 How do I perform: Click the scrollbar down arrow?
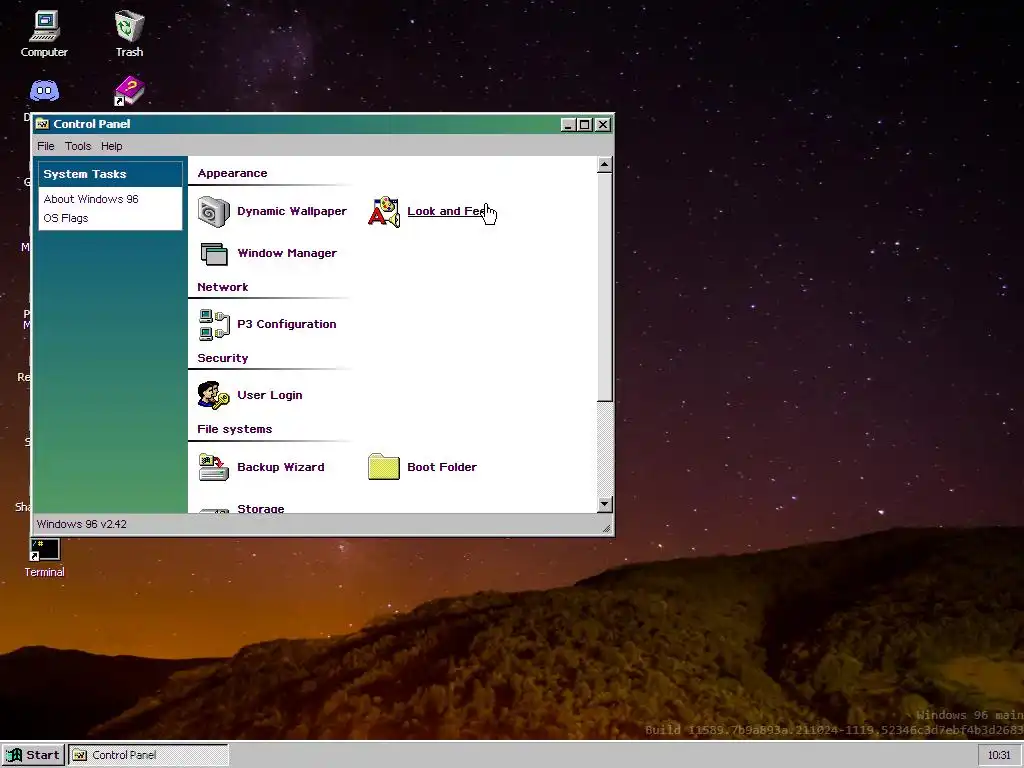click(605, 504)
